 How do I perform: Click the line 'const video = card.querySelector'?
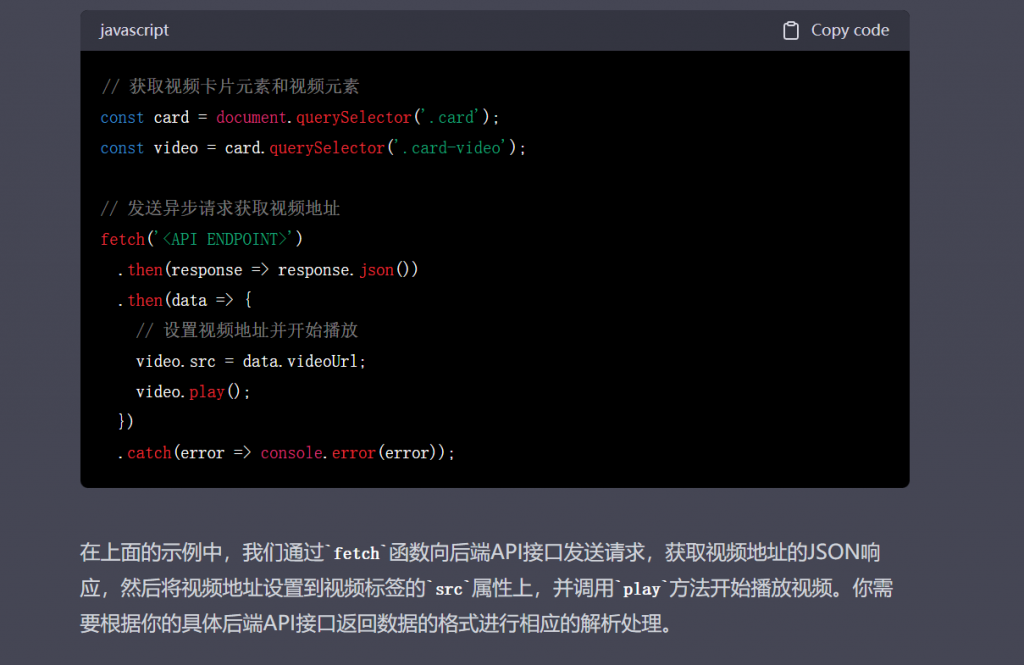point(313,148)
